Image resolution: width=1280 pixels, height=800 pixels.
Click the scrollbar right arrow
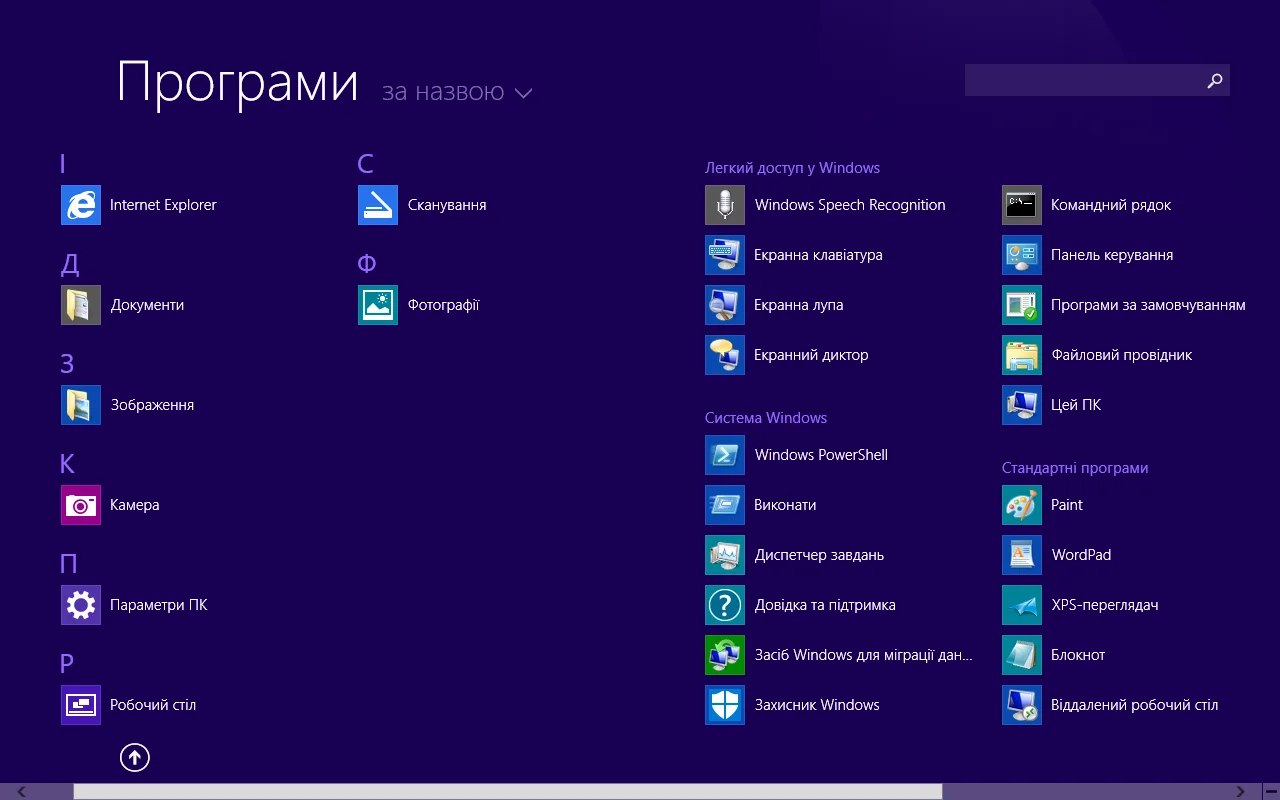[1240, 792]
